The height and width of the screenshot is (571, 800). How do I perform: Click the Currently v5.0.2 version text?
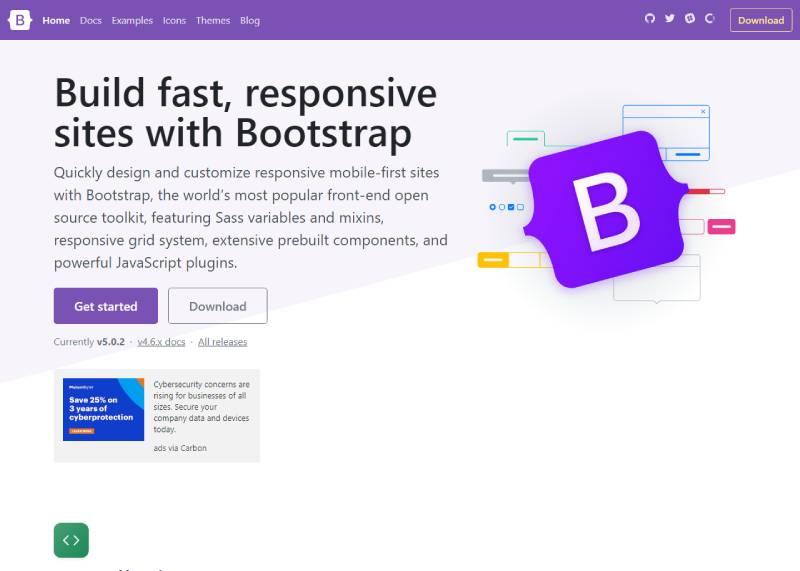89,342
